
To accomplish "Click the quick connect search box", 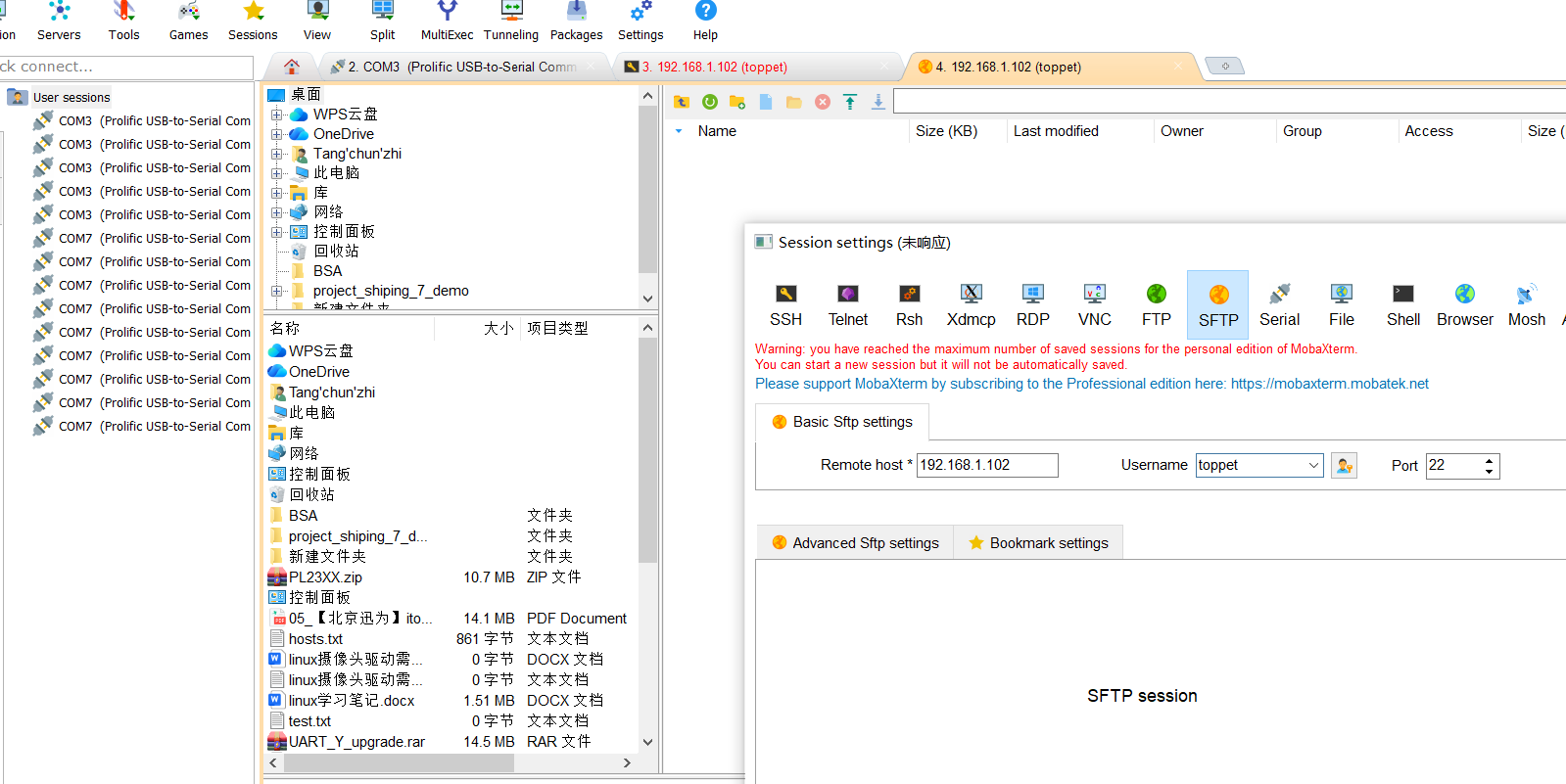I will click(x=125, y=67).
